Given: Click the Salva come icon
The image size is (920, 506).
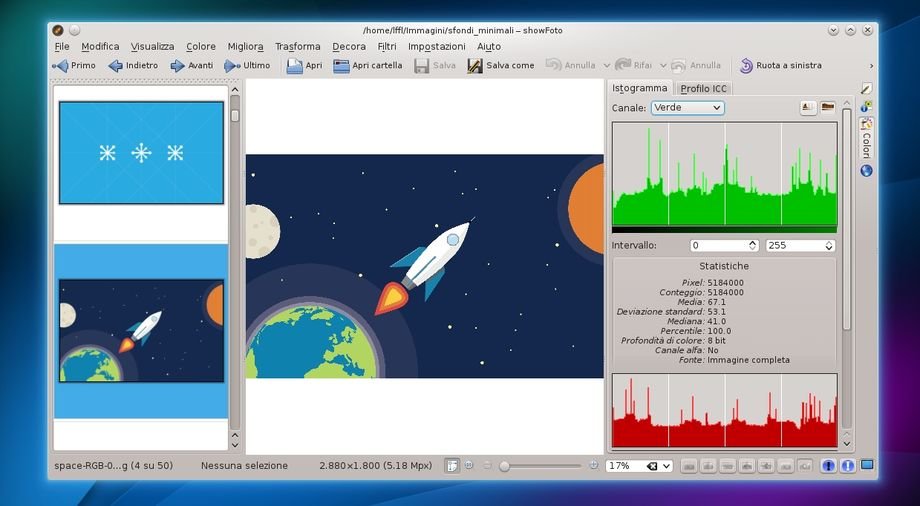Looking at the screenshot, I should click(475, 66).
